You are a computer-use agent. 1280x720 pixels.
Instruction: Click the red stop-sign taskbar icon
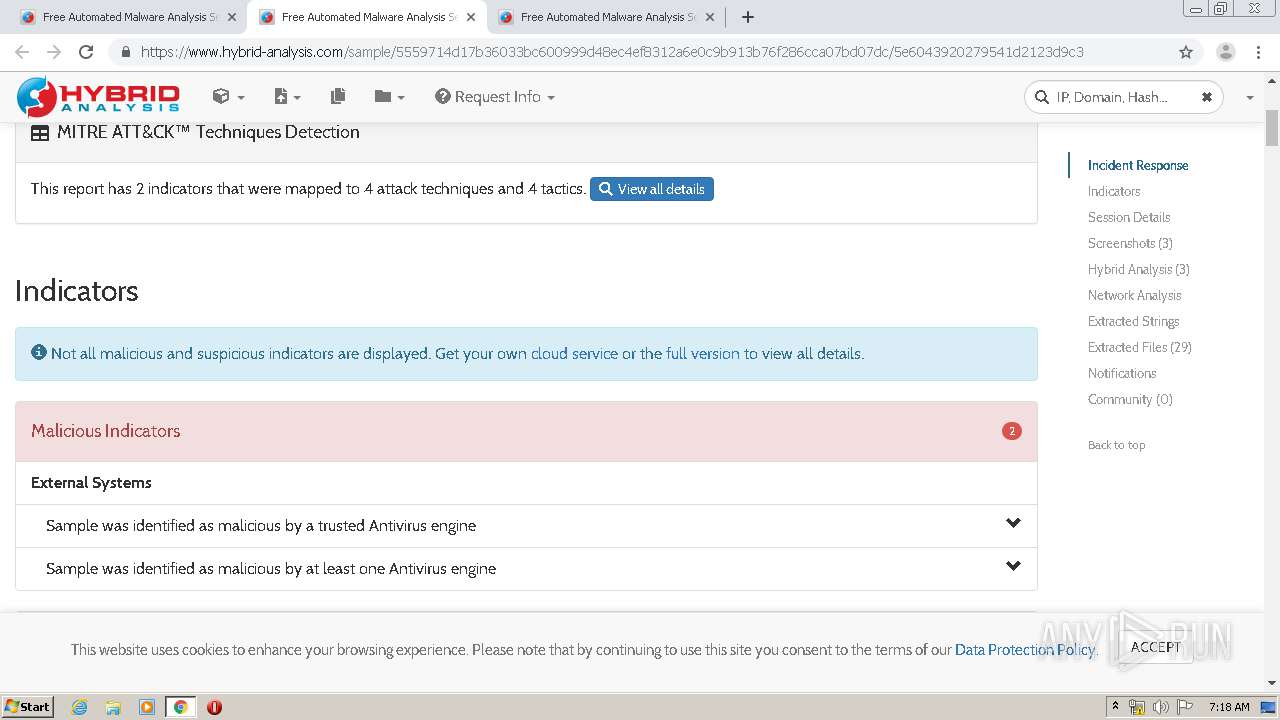214,707
